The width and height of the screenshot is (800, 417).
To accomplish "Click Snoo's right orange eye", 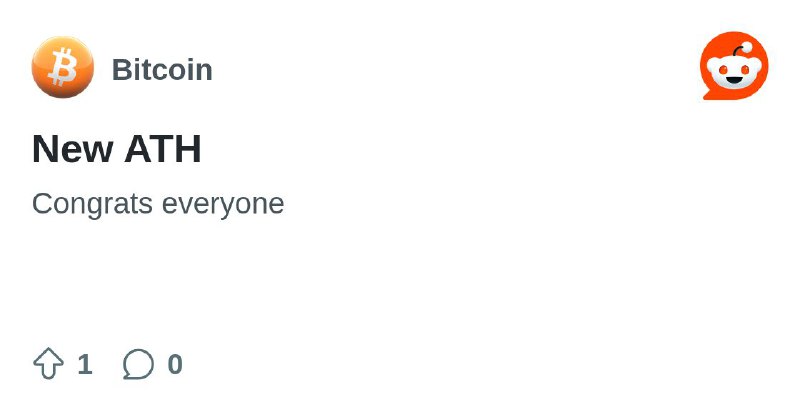I will [x=745, y=69].
